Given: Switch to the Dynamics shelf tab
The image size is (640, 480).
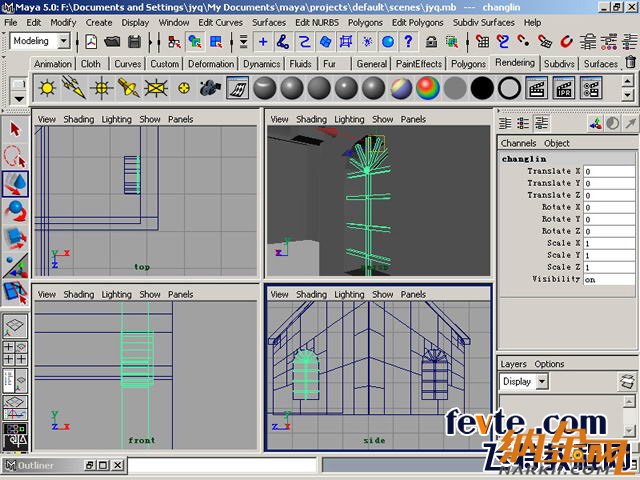Looking at the screenshot, I should pyautogui.click(x=261, y=64).
